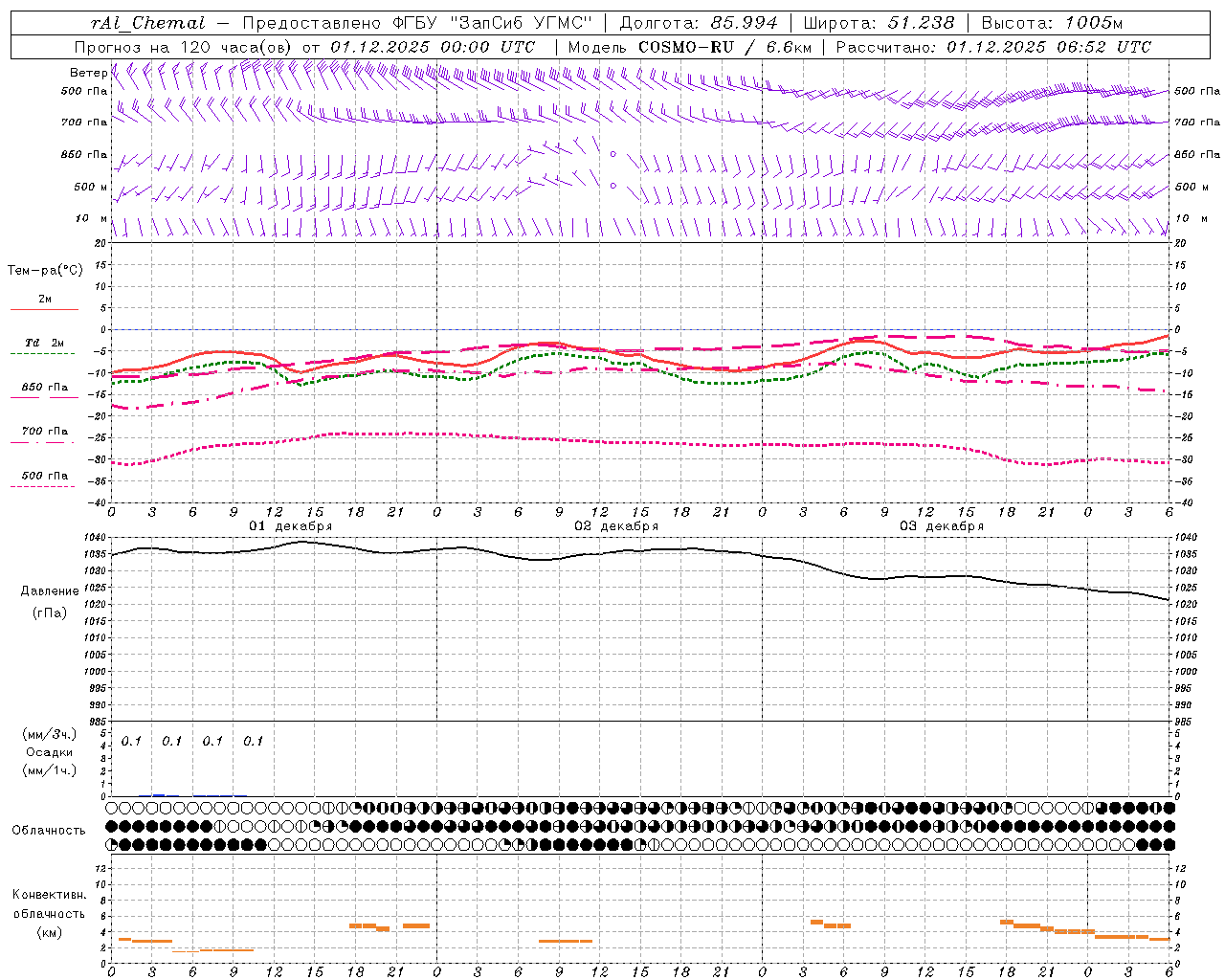Image resolution: width=1225 pixels, height=980 pixels.
Task: Click the (км) convective cloud unit label
Action: [50, 933]
